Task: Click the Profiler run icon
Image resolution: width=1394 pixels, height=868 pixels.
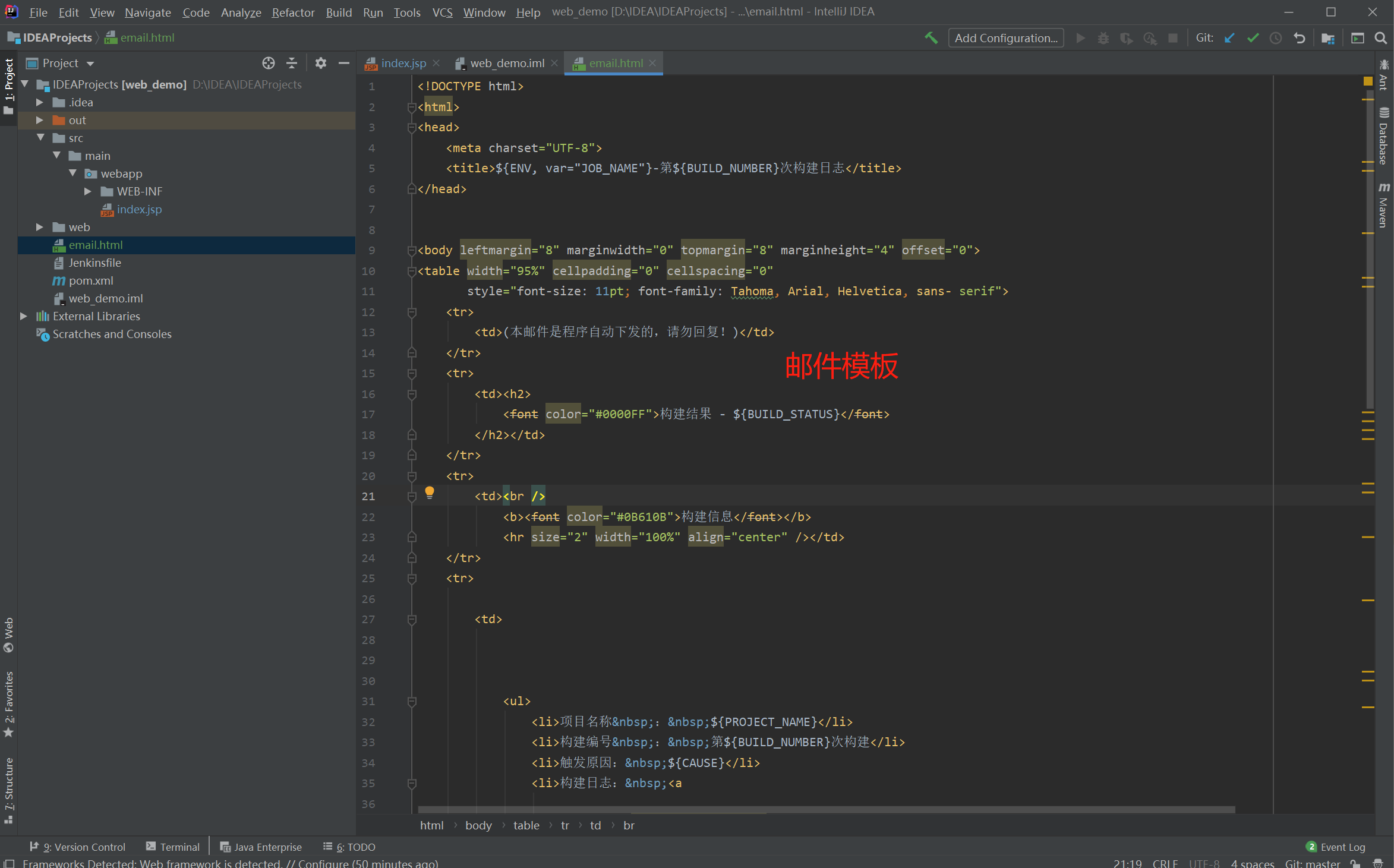Action: pos(1150,38)
